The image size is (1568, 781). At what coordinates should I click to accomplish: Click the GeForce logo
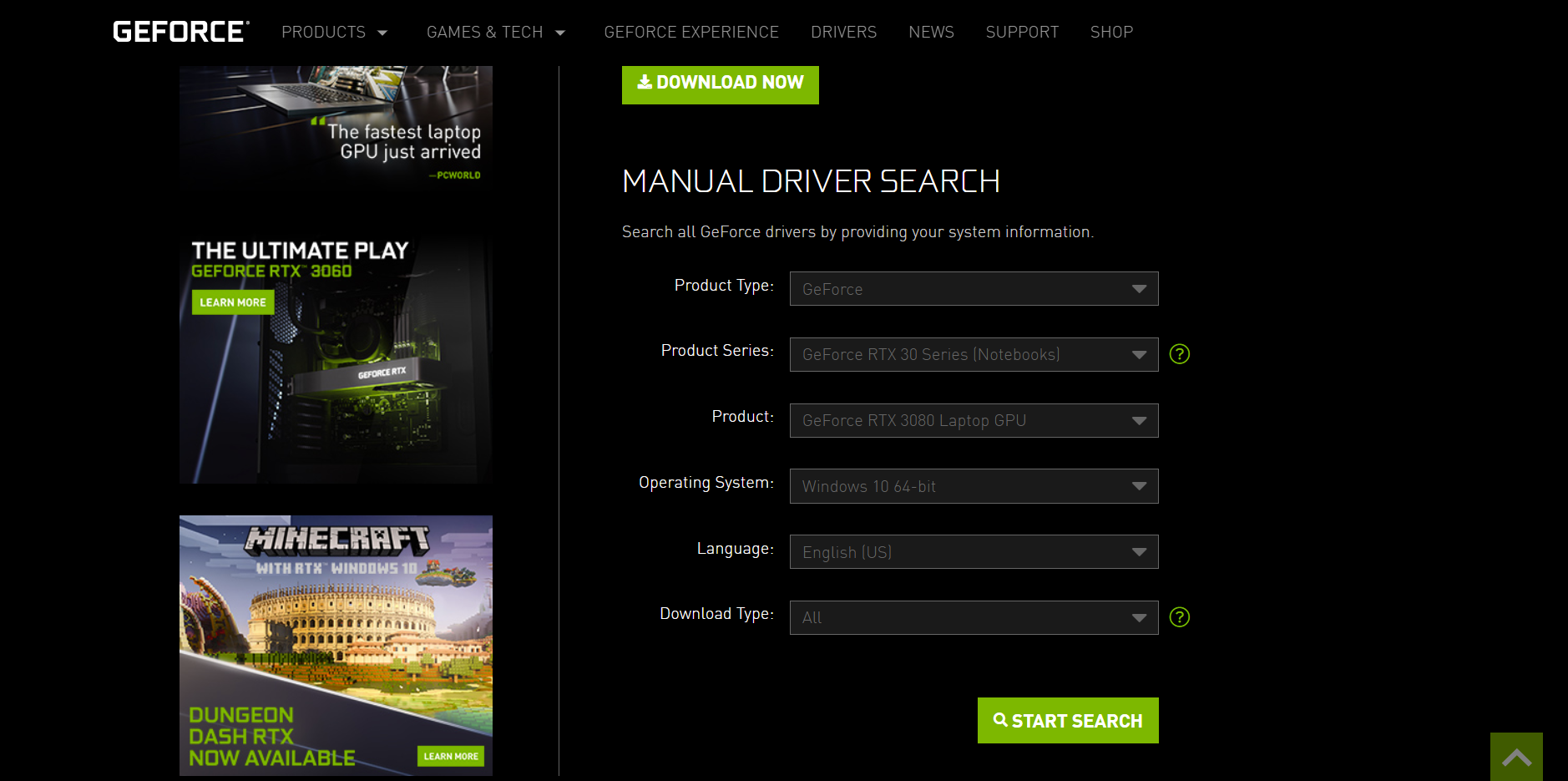click(x=181, y=32)
